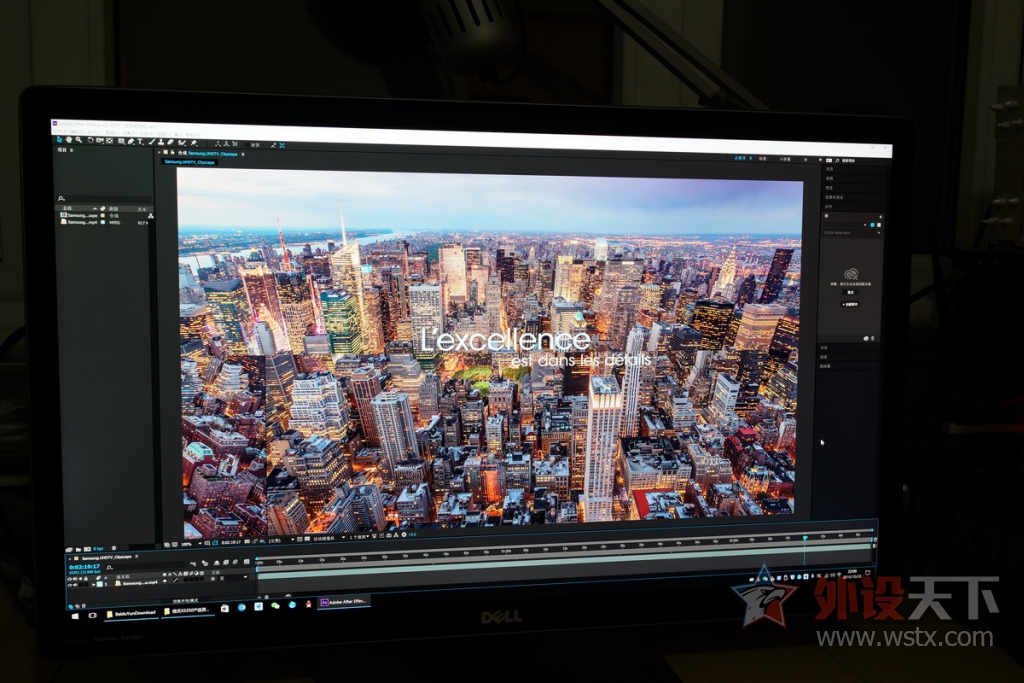Viewport: 1024px width, 683px height.
Task: Switch Libraries to list view icon
Action: point(879,225)
